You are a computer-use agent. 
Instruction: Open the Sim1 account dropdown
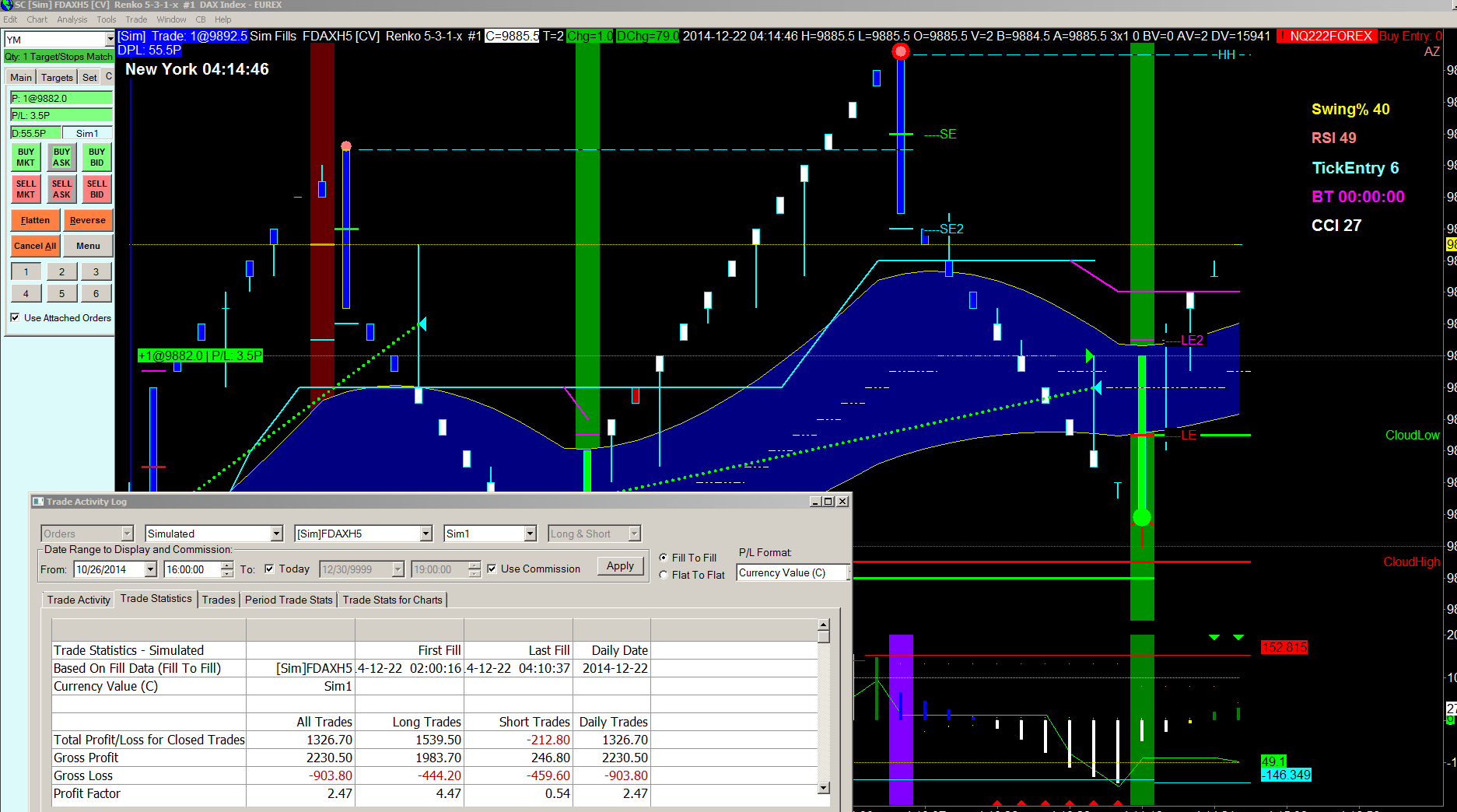pyautogui.click(x=530, y=534)
